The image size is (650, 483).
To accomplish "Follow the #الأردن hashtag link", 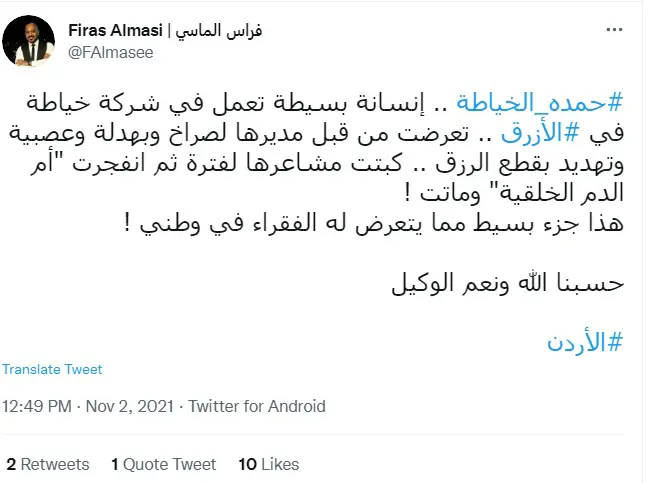I will click(586, 341).
